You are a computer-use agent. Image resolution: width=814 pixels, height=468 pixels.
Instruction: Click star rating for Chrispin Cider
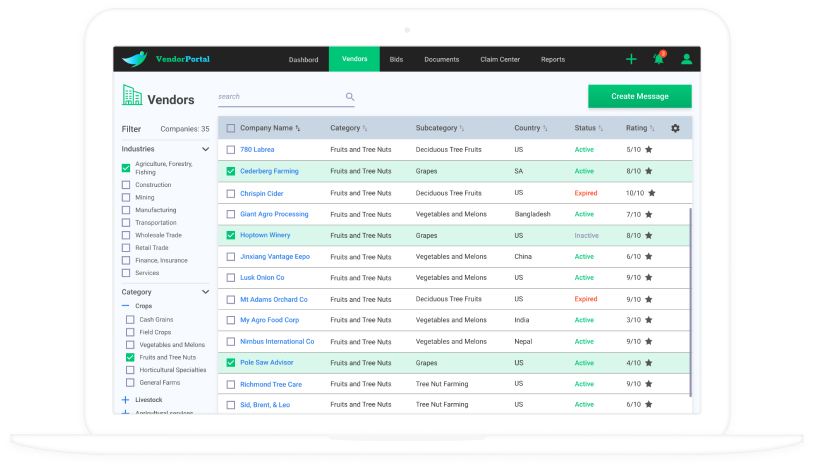pos(652,193)
